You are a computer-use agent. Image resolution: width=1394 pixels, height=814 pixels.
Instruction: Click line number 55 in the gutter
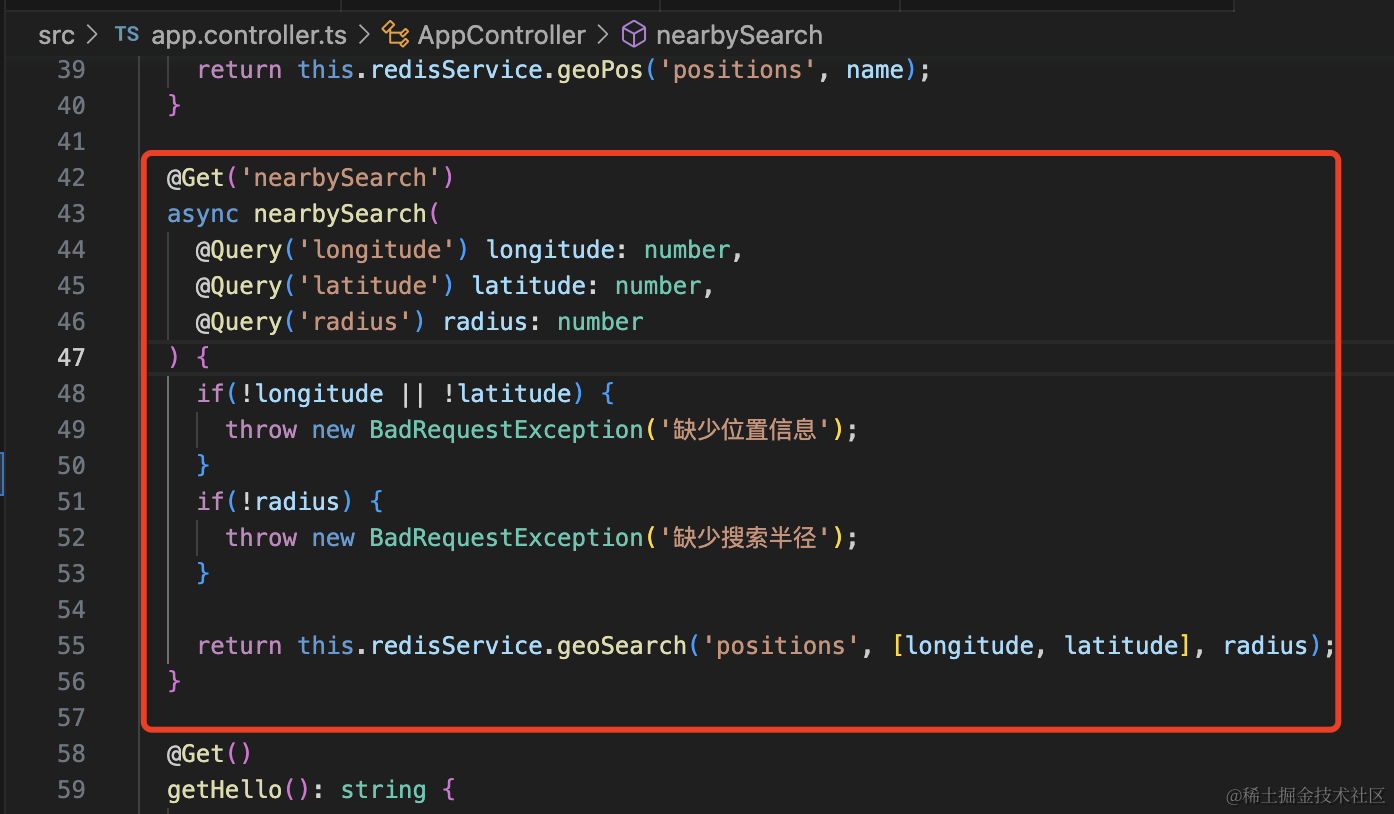coord(71,645)
